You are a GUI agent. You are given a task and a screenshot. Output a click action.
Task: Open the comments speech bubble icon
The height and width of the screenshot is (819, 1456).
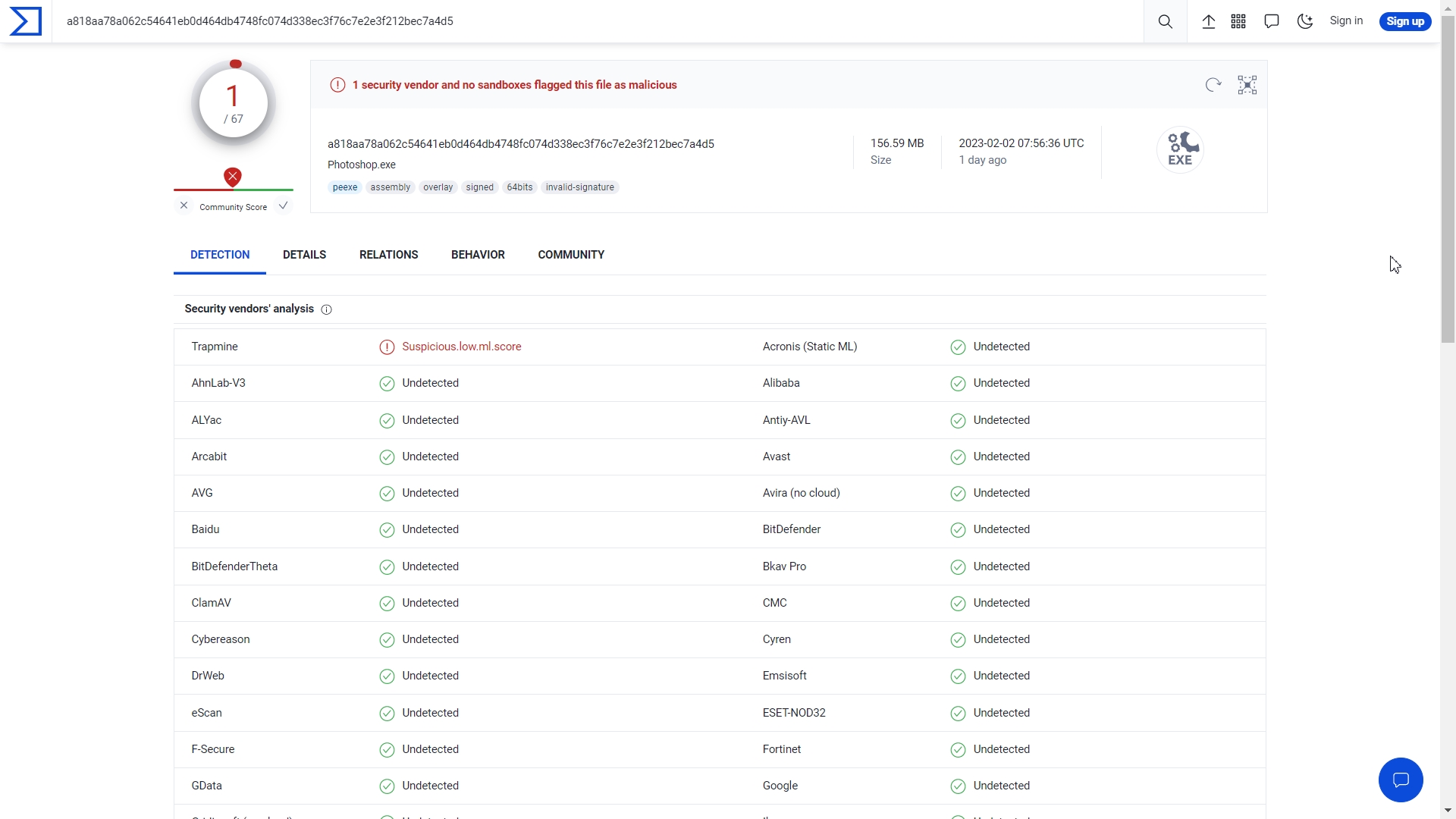[1272, 21]
